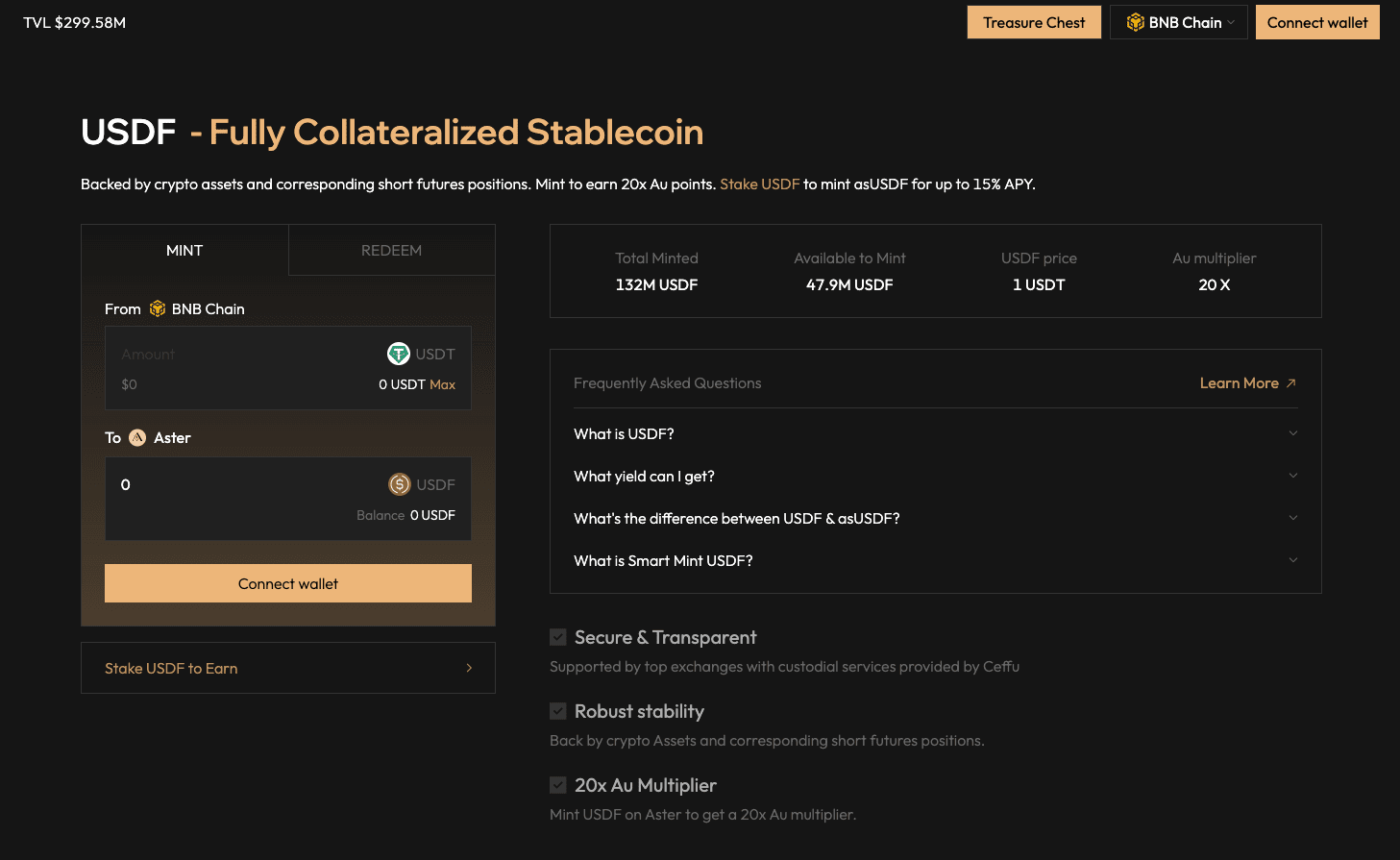Screen dimensions: 1400x860
Task: Click the Learn More arrow icon
Action: tap(1290, 382)
